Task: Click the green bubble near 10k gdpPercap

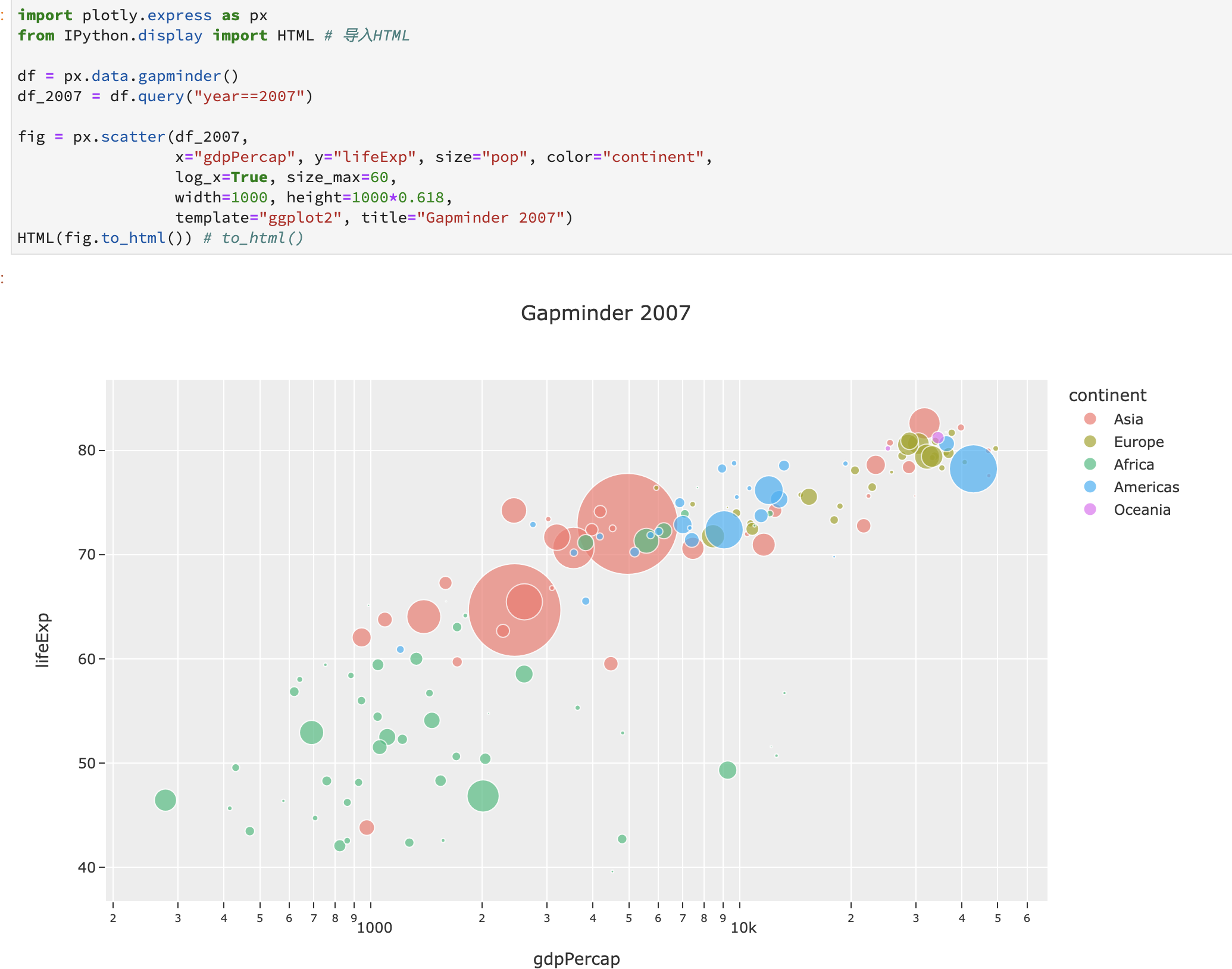Action: pos(727,770)
